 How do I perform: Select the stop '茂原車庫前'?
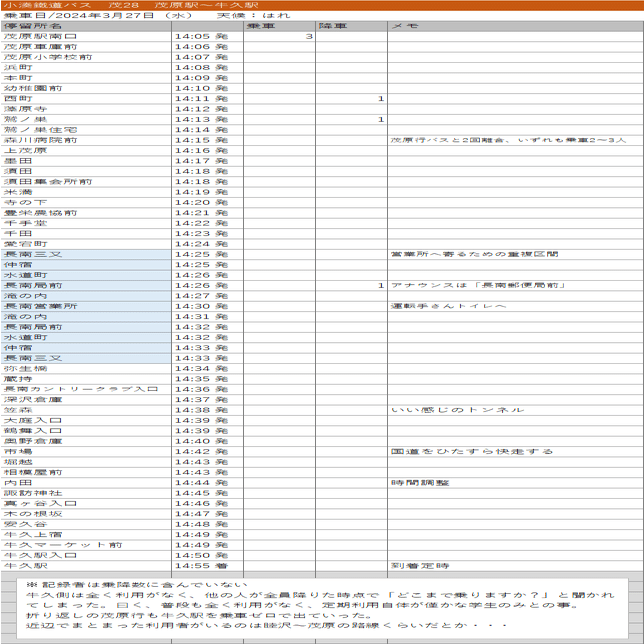coord(40,47)
